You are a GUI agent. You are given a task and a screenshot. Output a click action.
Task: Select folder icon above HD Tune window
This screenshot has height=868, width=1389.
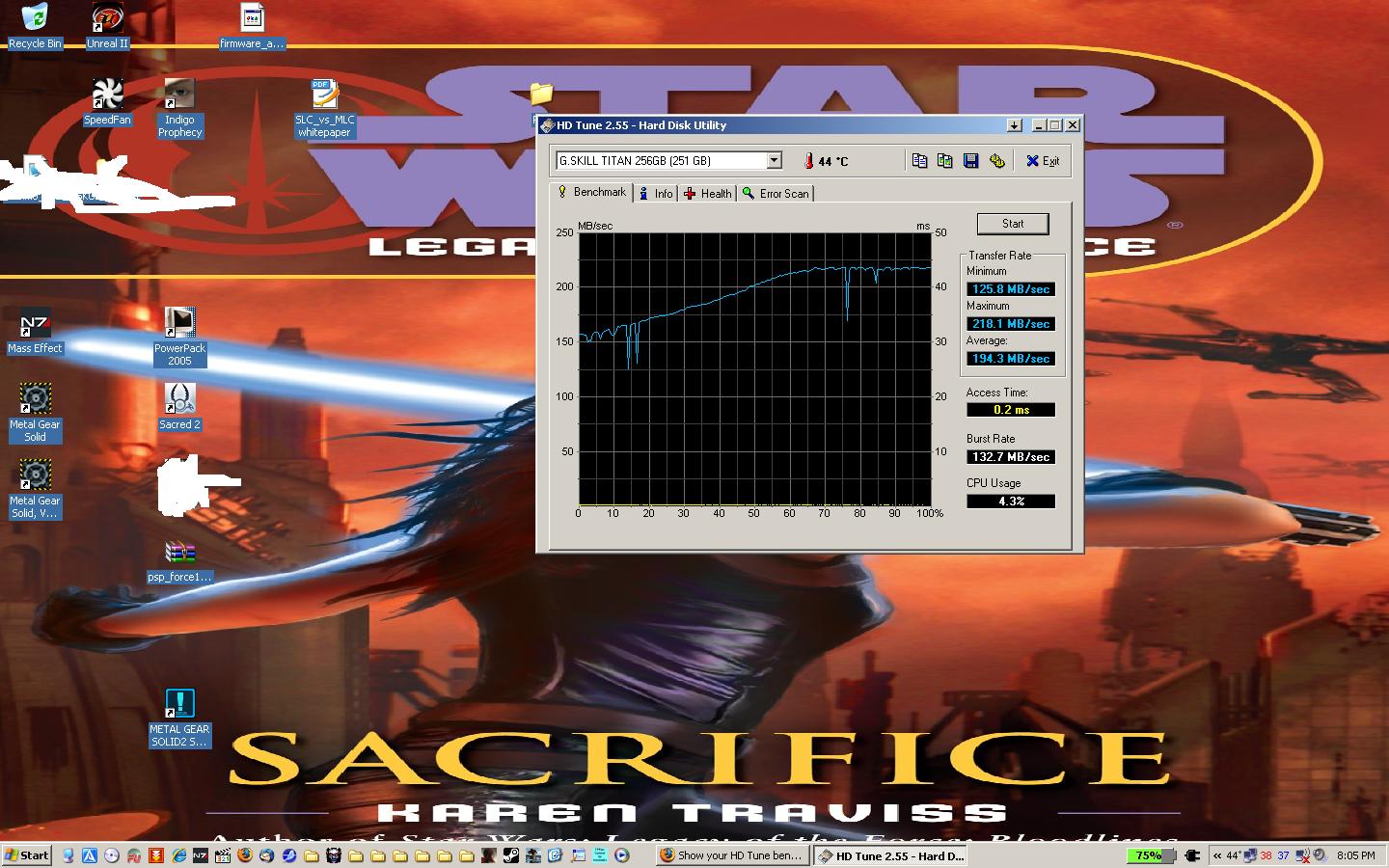pyautogui.click(x=541, y=93)
